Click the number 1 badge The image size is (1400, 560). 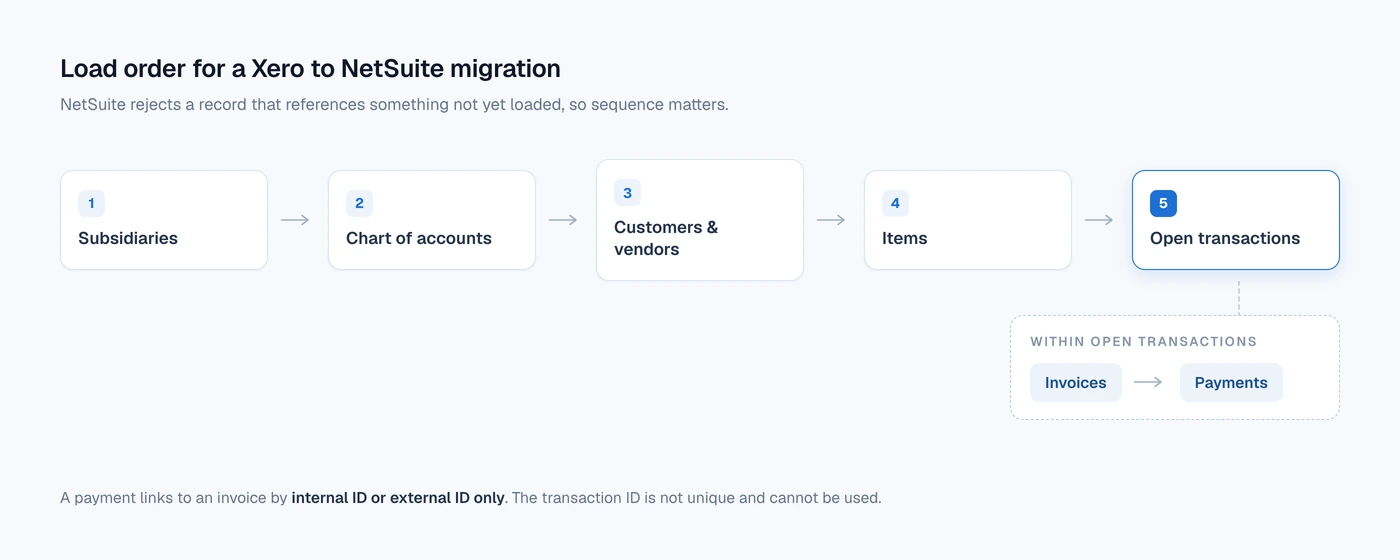coord(91,203)
